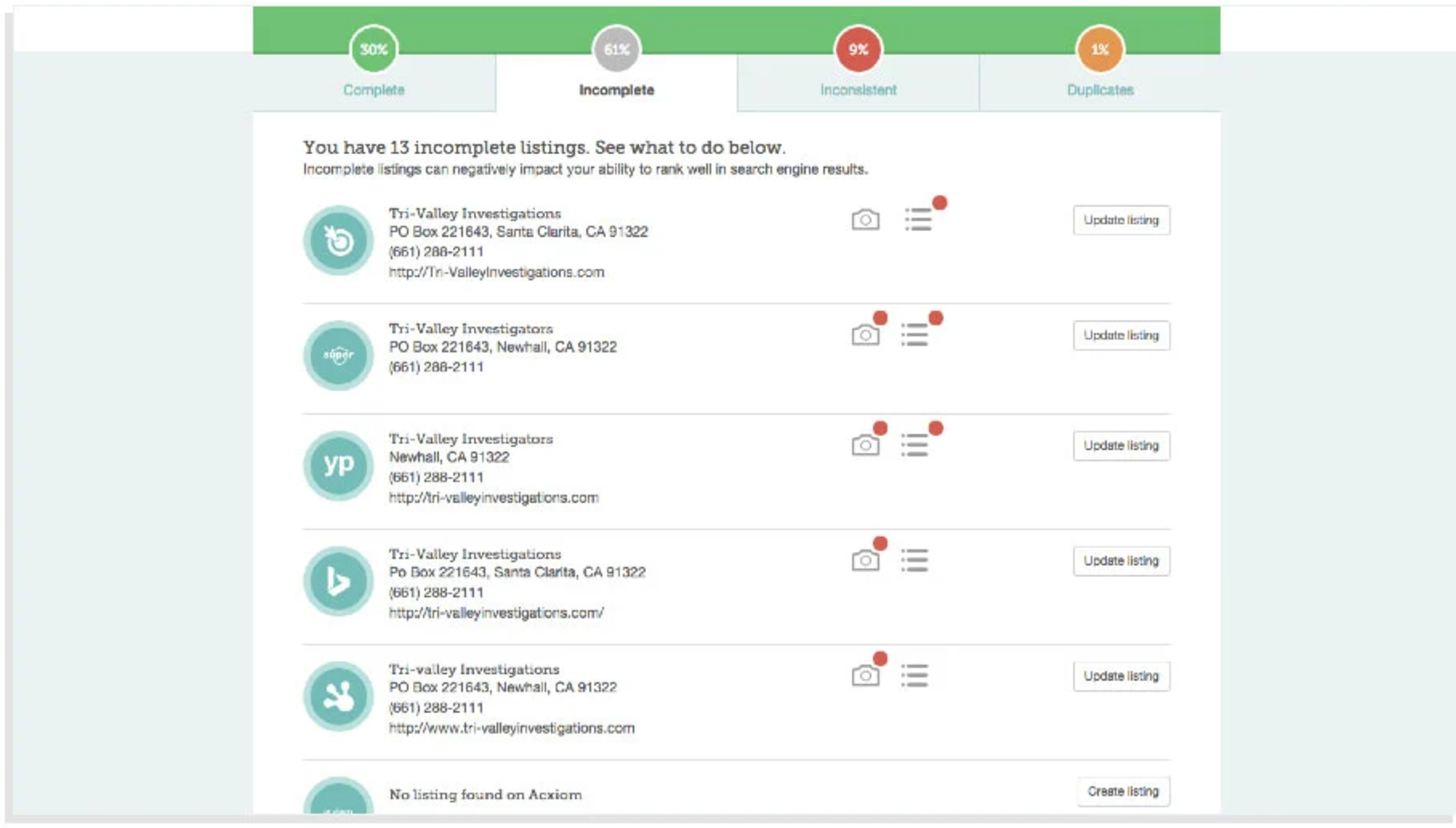Click the Bing logo icon
The image size is (1456, 828).
[x=338, y=581]
